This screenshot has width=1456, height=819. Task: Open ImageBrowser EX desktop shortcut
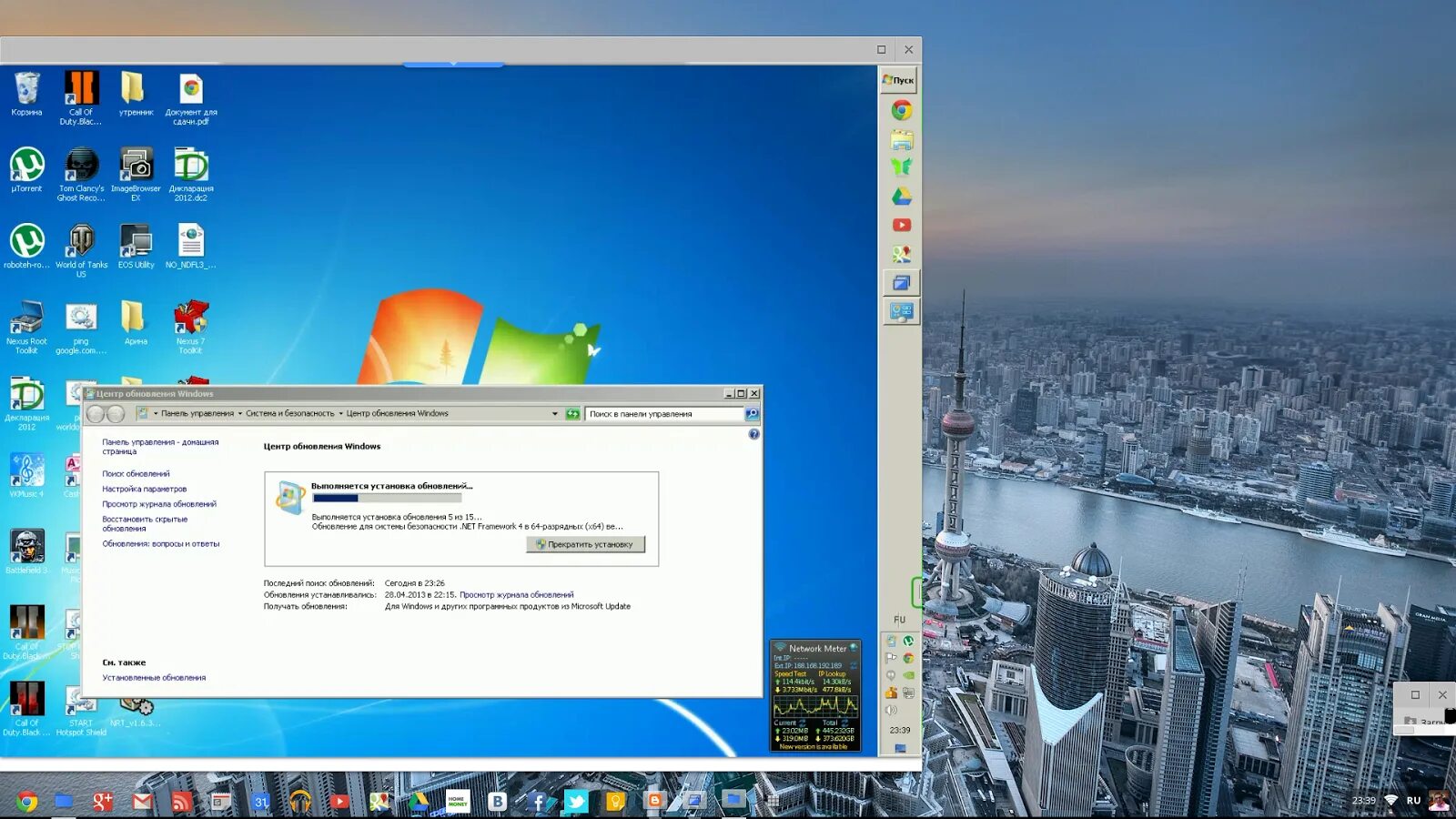point(136,174)
